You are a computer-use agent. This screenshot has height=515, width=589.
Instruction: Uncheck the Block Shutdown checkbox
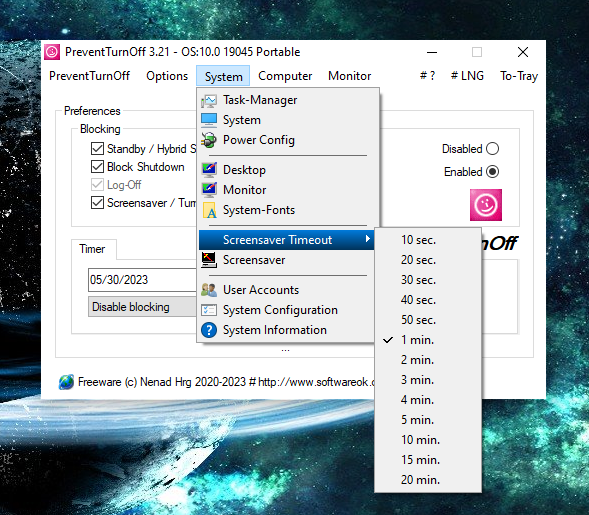click(x=97, y=167)
